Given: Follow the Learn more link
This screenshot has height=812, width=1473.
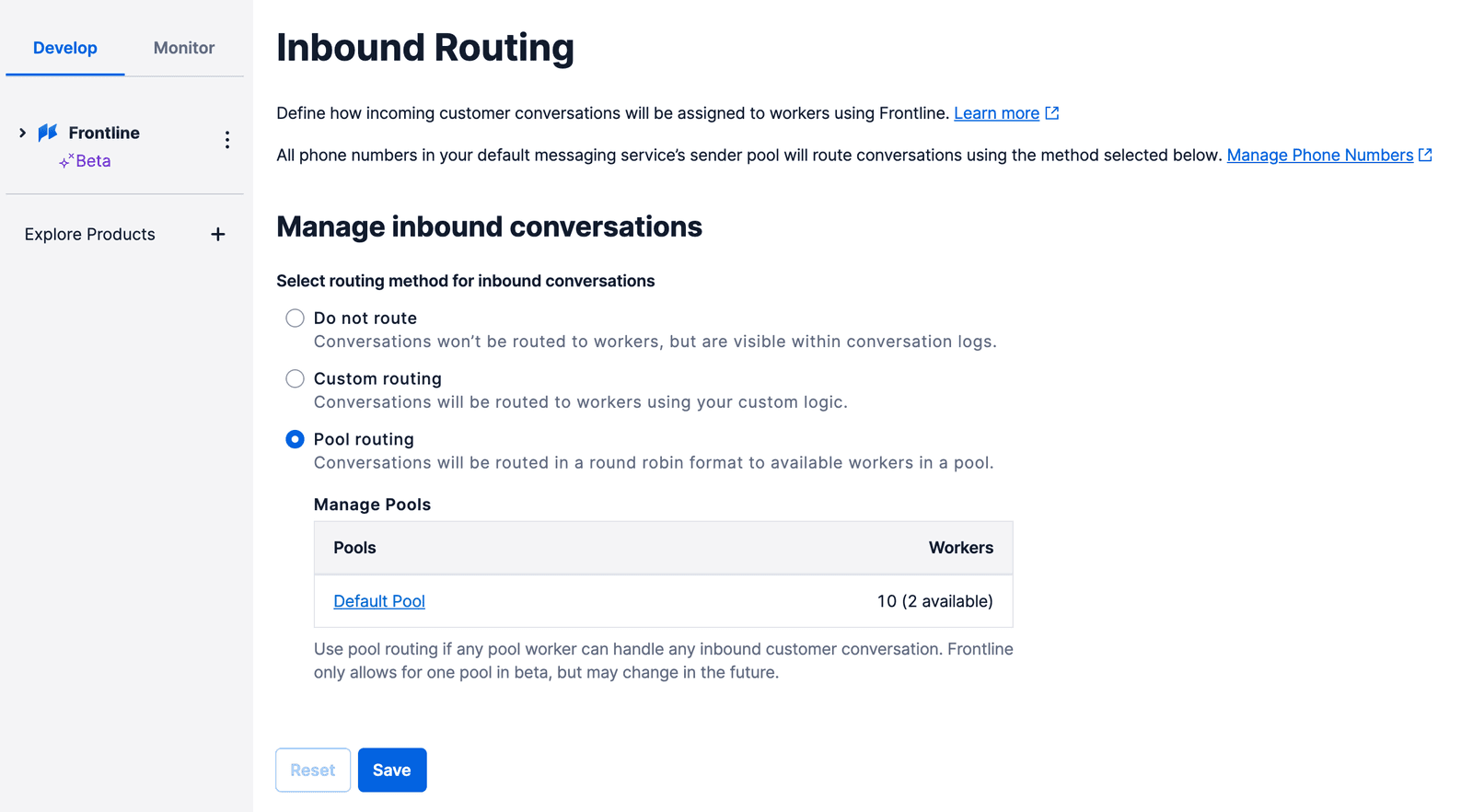Looking at the screenshot, I should point(996,113).
